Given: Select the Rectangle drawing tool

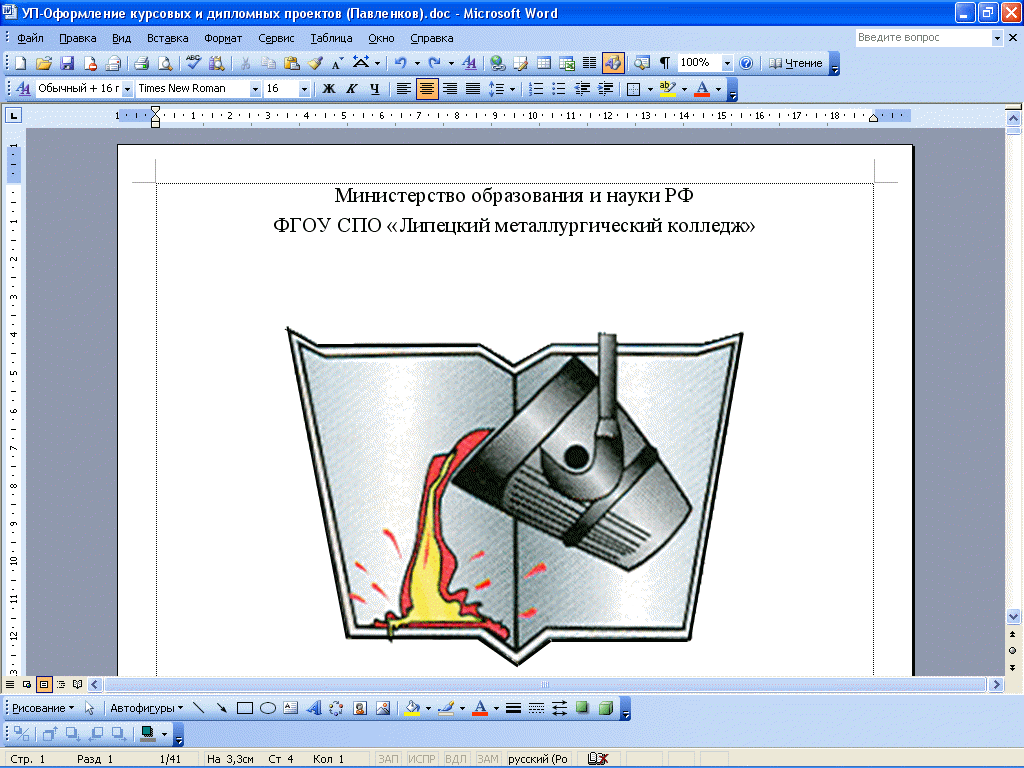Looking at the screenshot, I should pyautogui.click(x=245, y=708).
